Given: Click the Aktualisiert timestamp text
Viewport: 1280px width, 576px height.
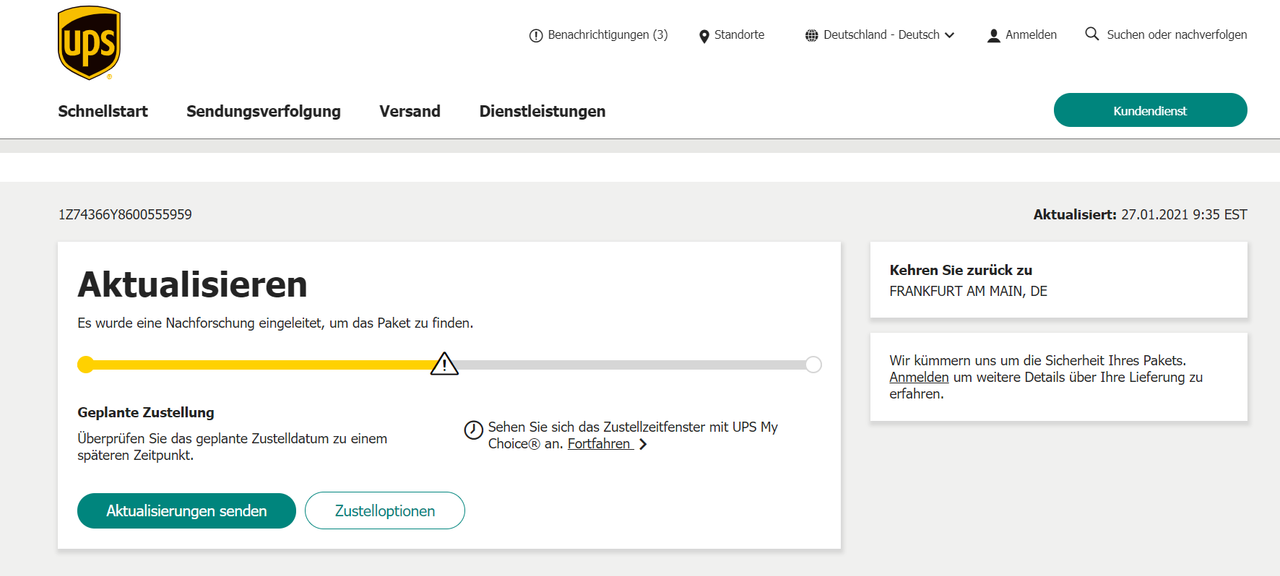Looking at the screenshot, I should click(1140, 215).
